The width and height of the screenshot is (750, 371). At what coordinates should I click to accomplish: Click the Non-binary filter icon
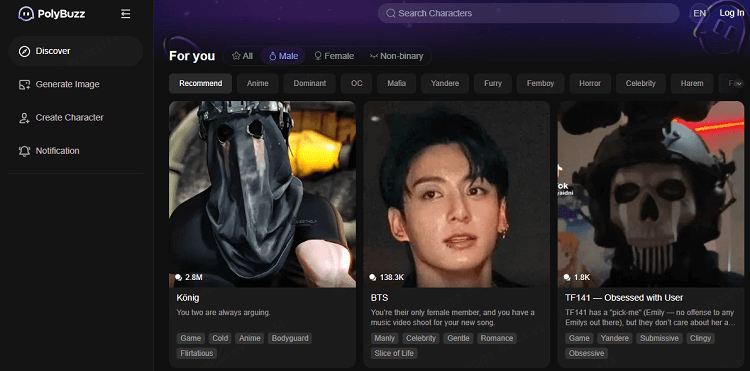click(x=374, y=56)
